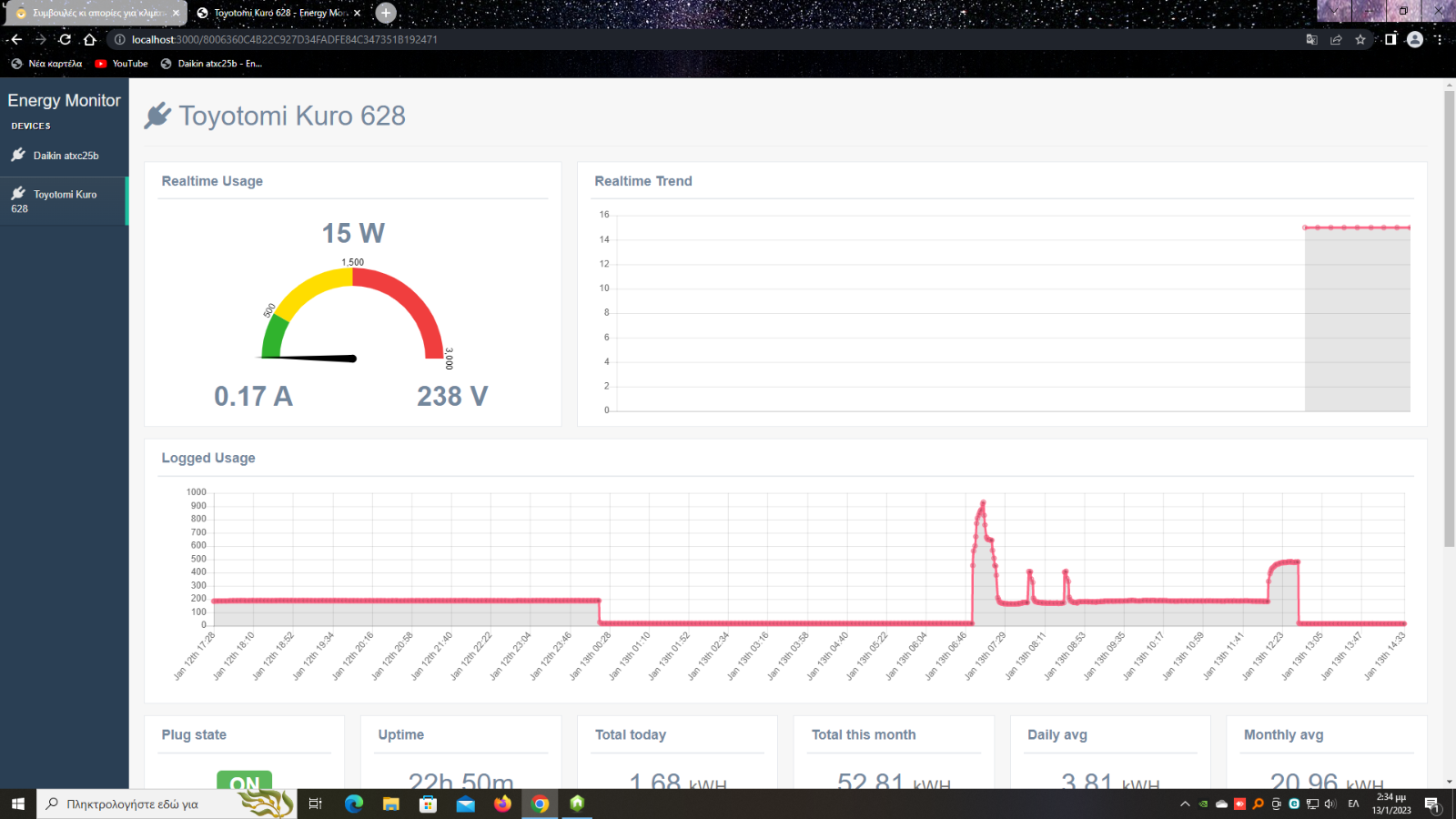Launch Microsoft Edge from taskbar
This screenshot has height=819, width=1456.
354,804
